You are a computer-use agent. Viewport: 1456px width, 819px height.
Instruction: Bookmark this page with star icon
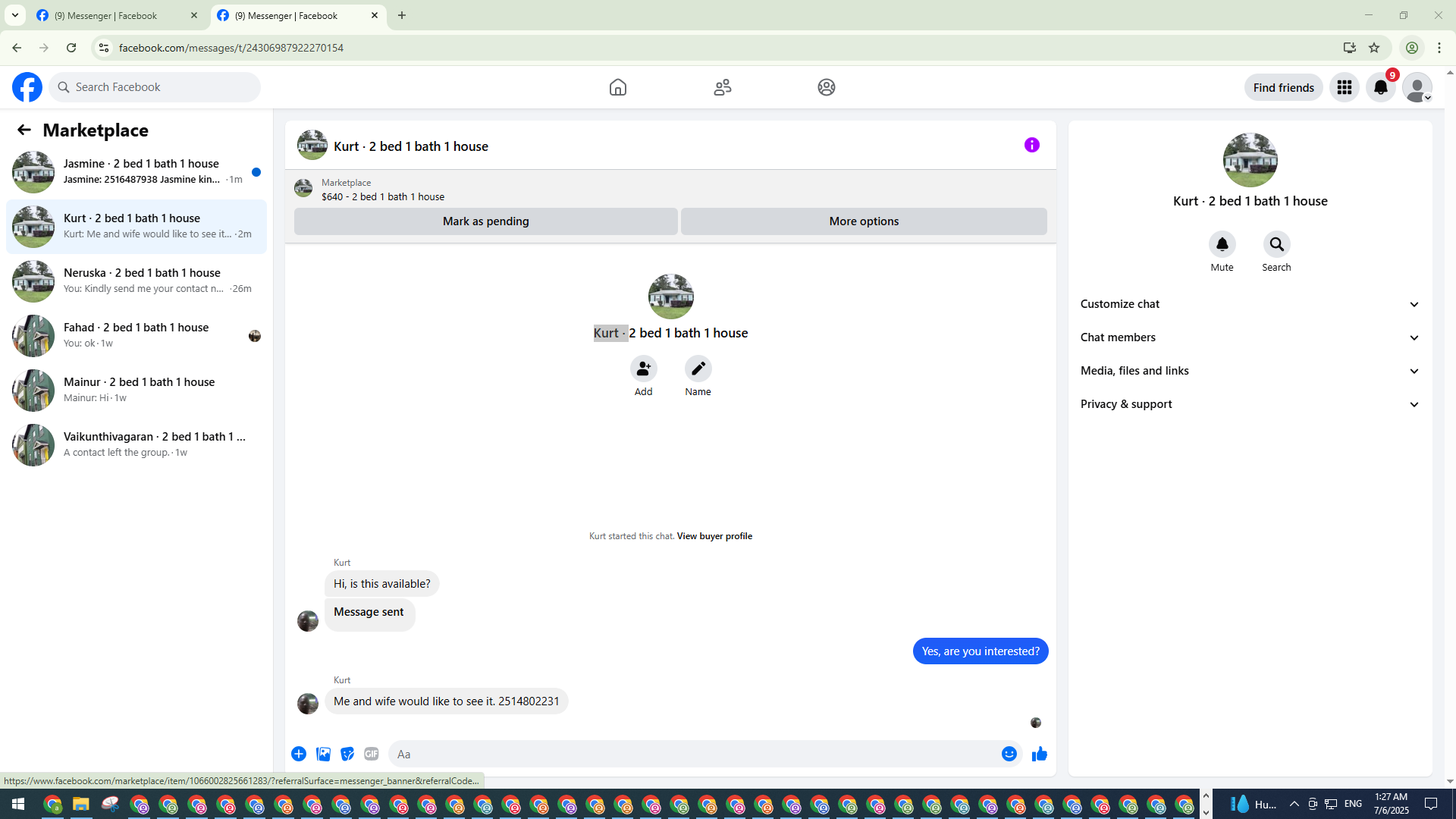pyautogui.click(x=1373, y=48)
